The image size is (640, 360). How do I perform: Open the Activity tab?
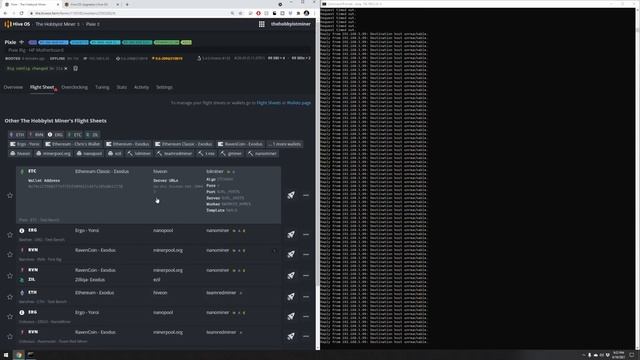coord(141,87)
